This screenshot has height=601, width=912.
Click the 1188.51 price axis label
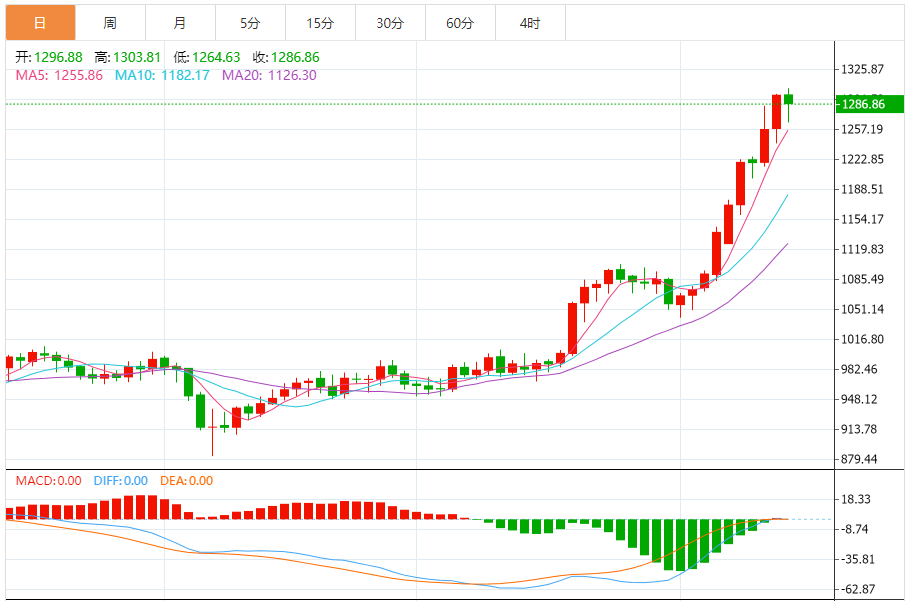[x=863, y=189]
